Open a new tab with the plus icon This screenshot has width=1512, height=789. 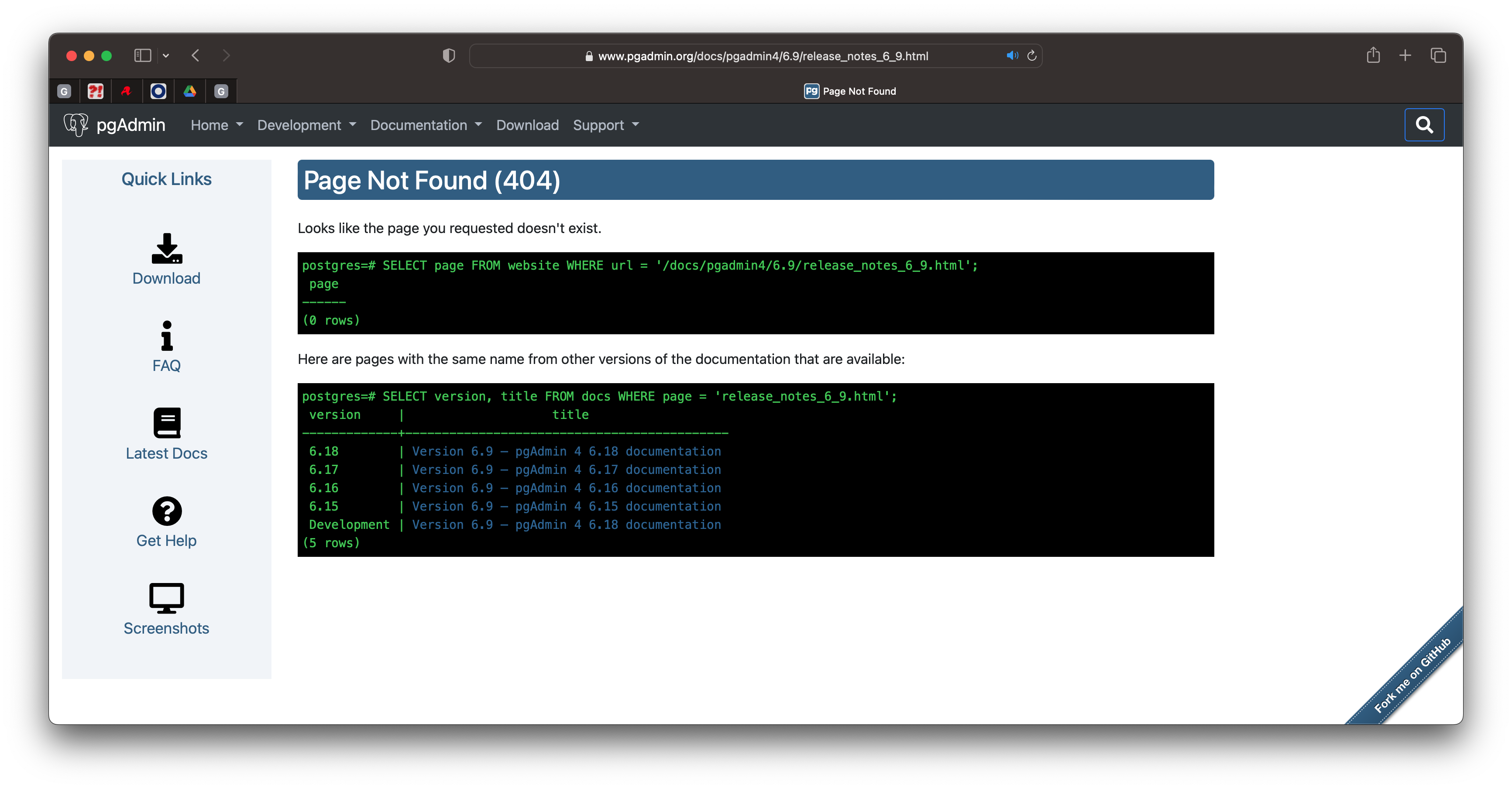(1405, 56)
